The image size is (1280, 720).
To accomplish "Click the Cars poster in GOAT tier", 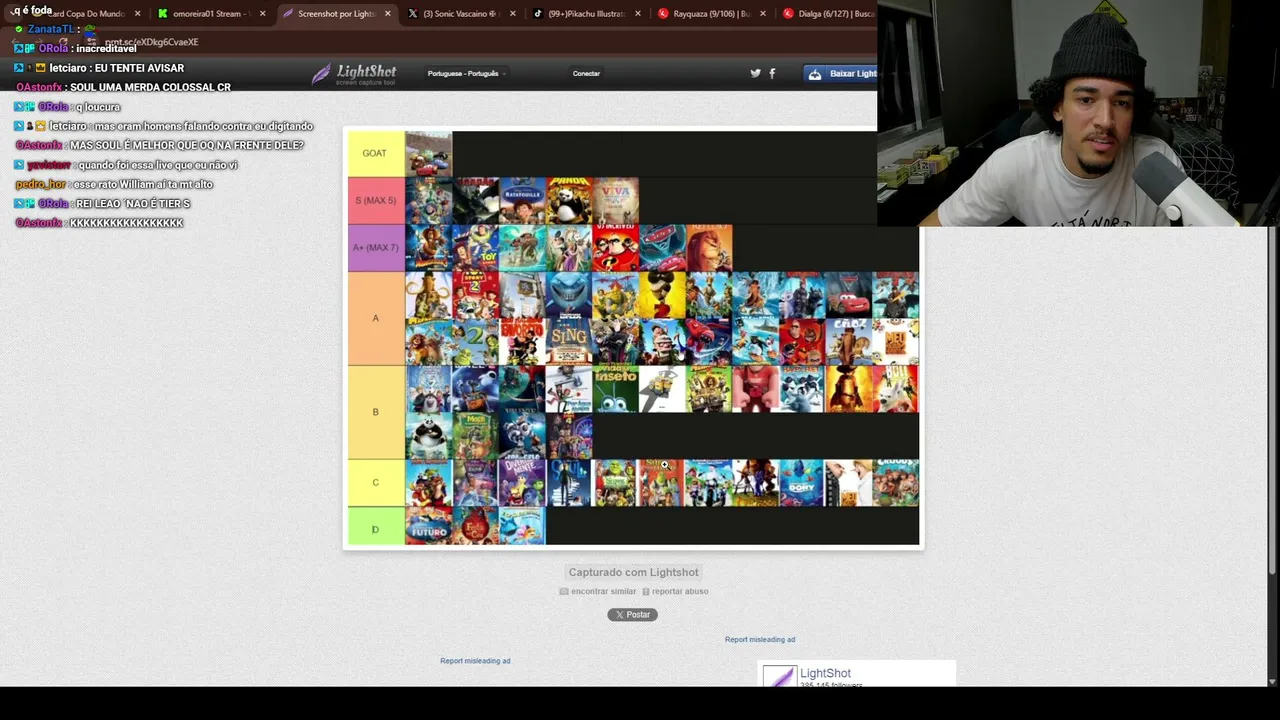I will point(428,154).
